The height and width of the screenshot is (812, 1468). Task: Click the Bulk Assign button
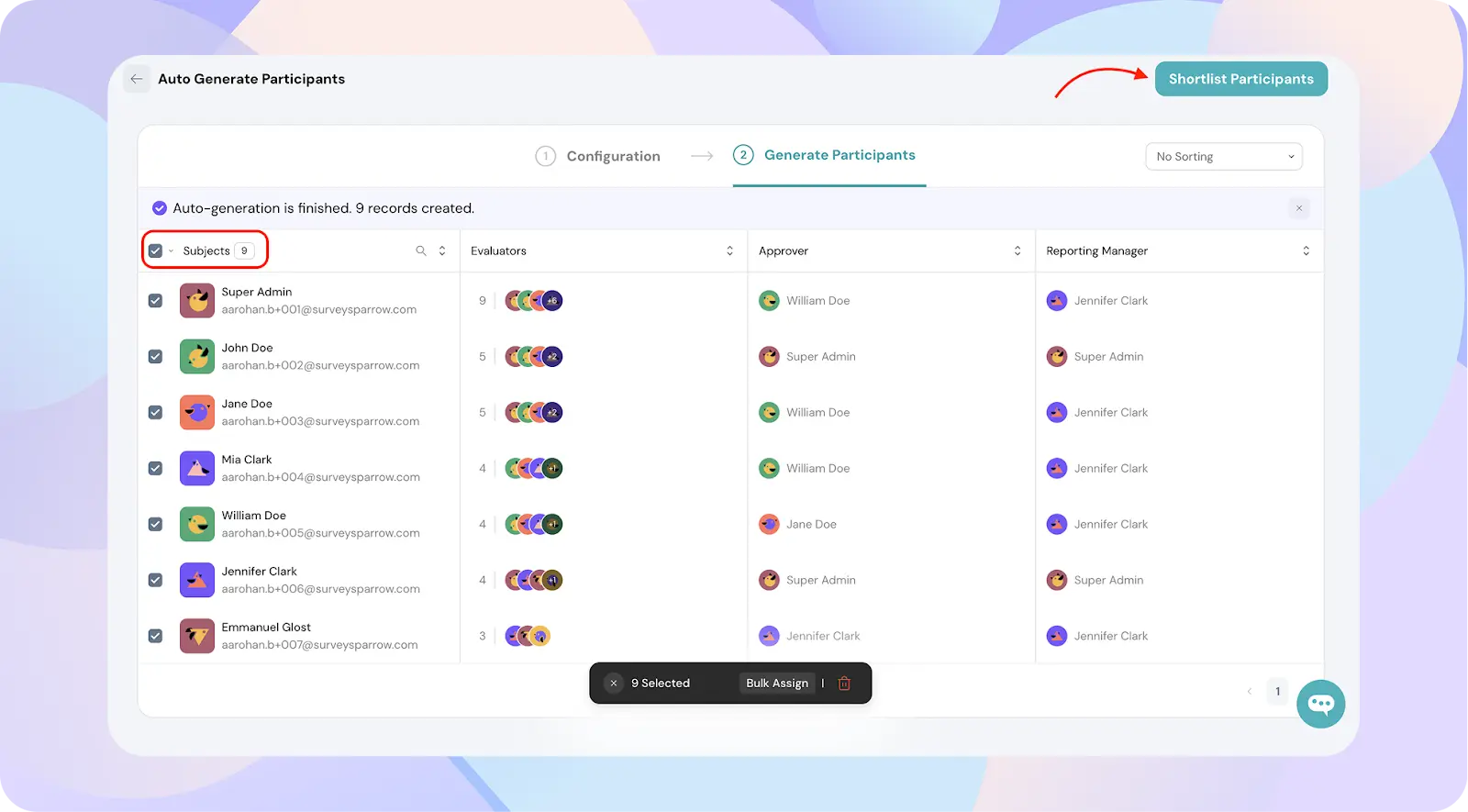pos(776,684)
